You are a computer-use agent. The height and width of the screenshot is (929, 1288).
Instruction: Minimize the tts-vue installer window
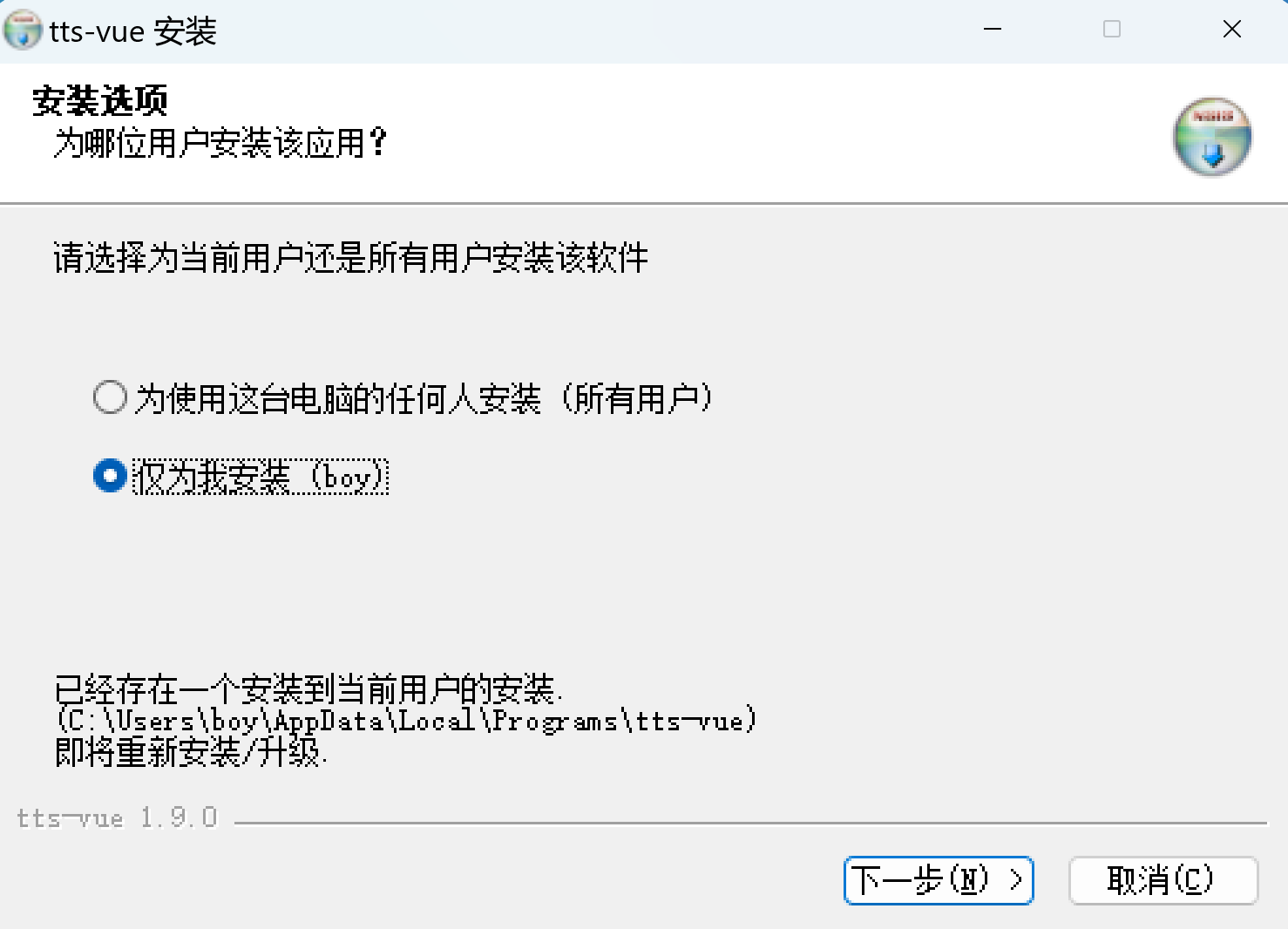[x=993, y=30]
